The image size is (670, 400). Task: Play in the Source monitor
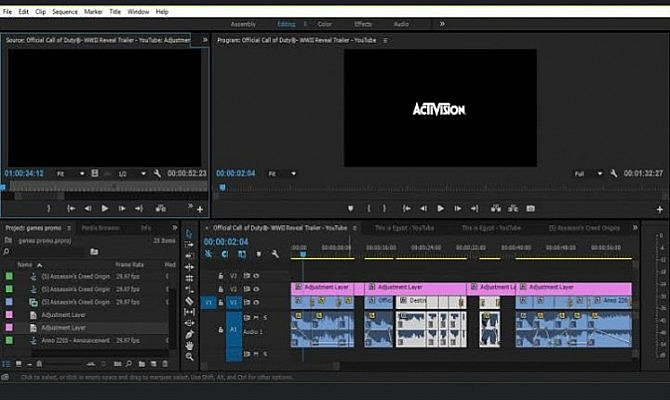pos(105,209)
